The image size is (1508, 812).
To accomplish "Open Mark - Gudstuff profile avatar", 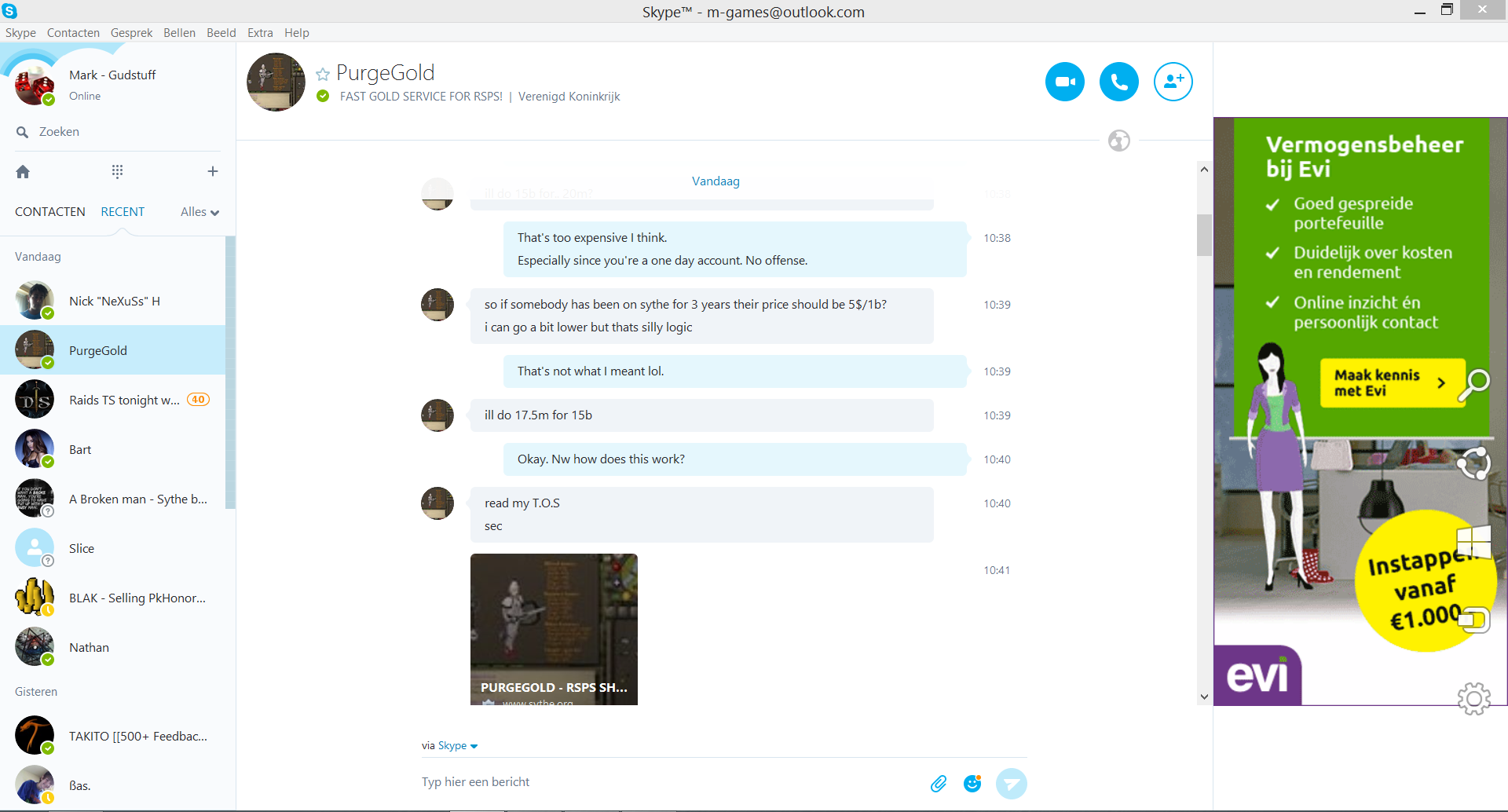I will pyautogui.click(x=35, y=84).
